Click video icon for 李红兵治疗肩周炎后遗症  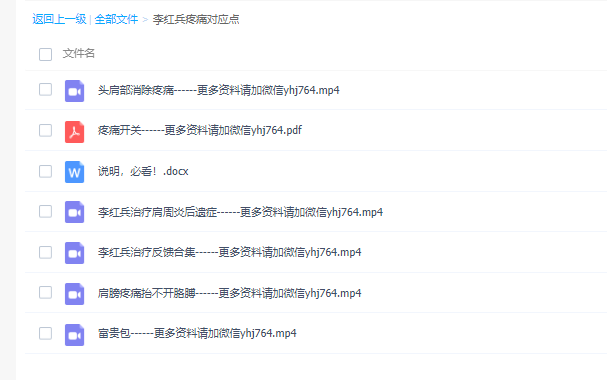74,212
